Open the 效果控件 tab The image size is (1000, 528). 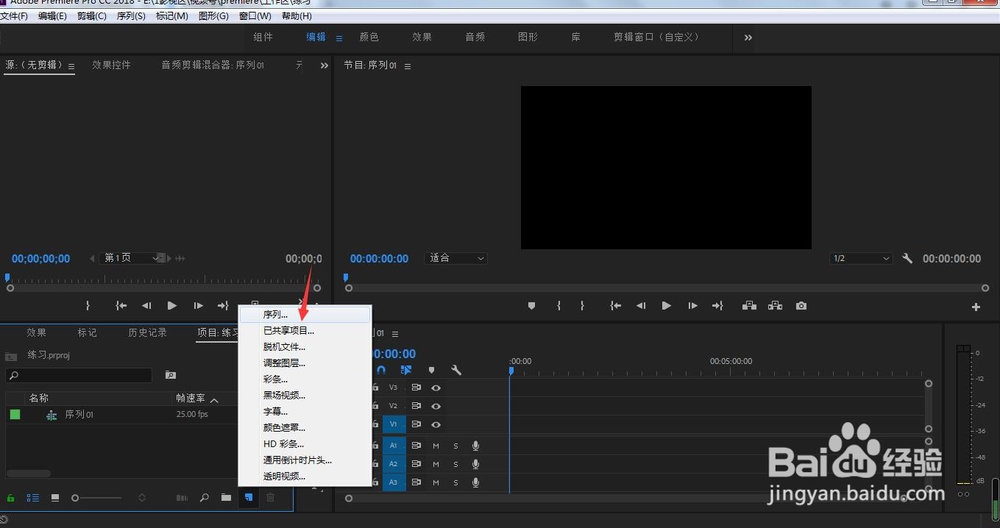tap(111, 65)
